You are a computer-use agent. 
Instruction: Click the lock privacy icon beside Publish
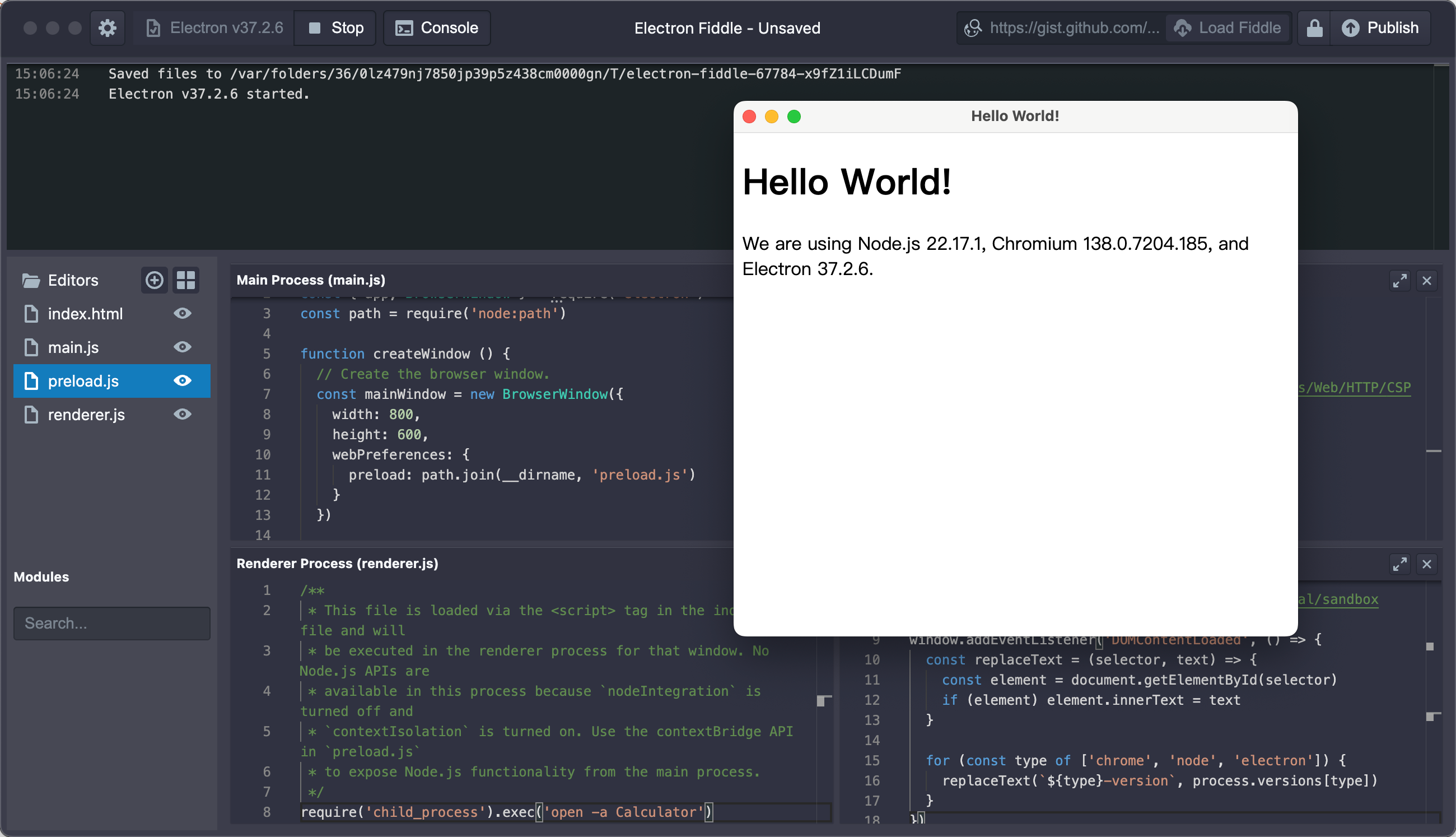click(1314, 27)
